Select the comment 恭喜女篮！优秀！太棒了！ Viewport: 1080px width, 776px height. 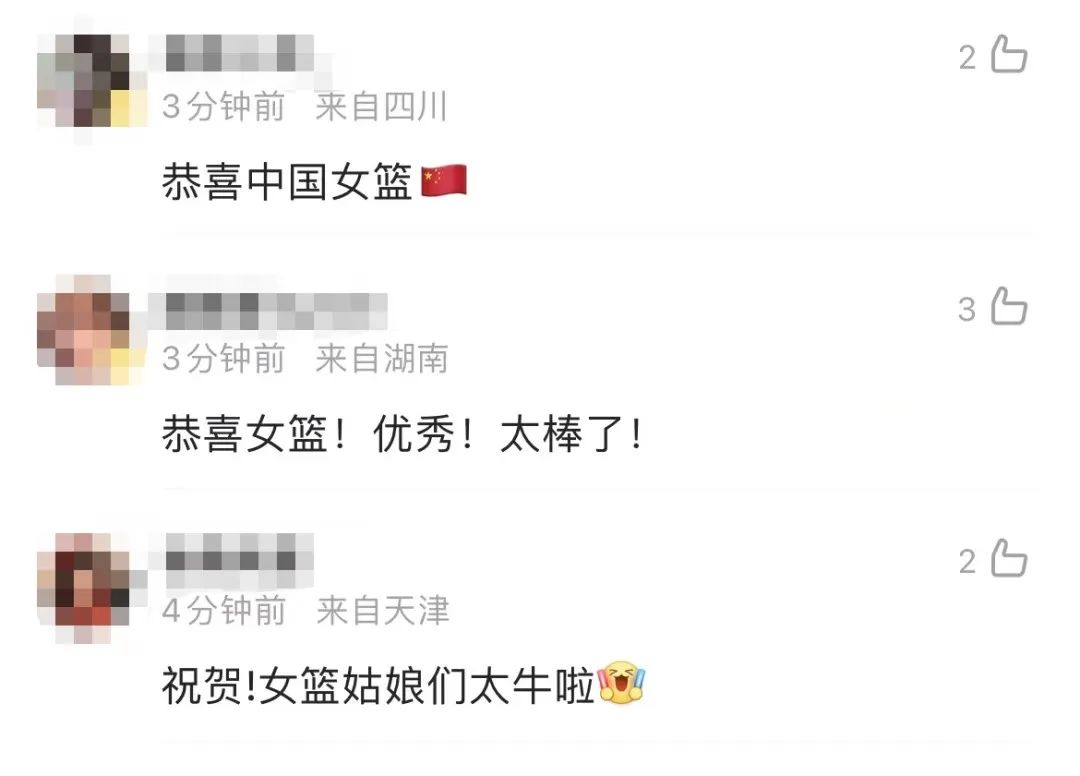tap(404, 434)
